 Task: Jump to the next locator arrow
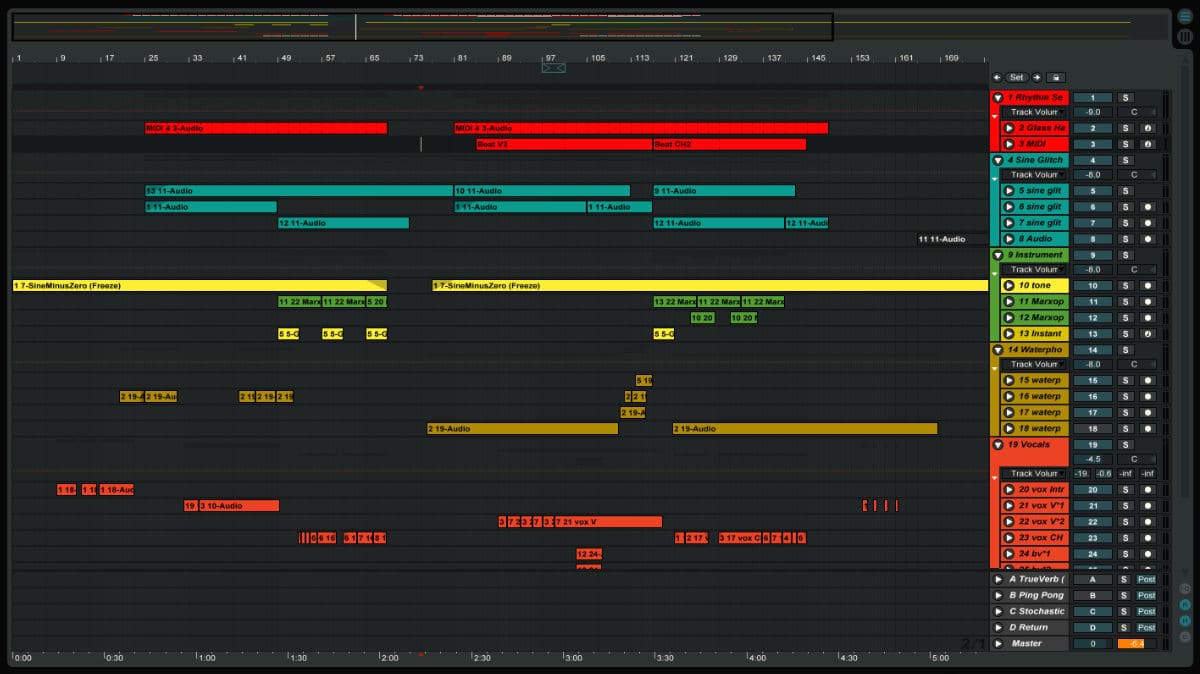(1037, 77)
